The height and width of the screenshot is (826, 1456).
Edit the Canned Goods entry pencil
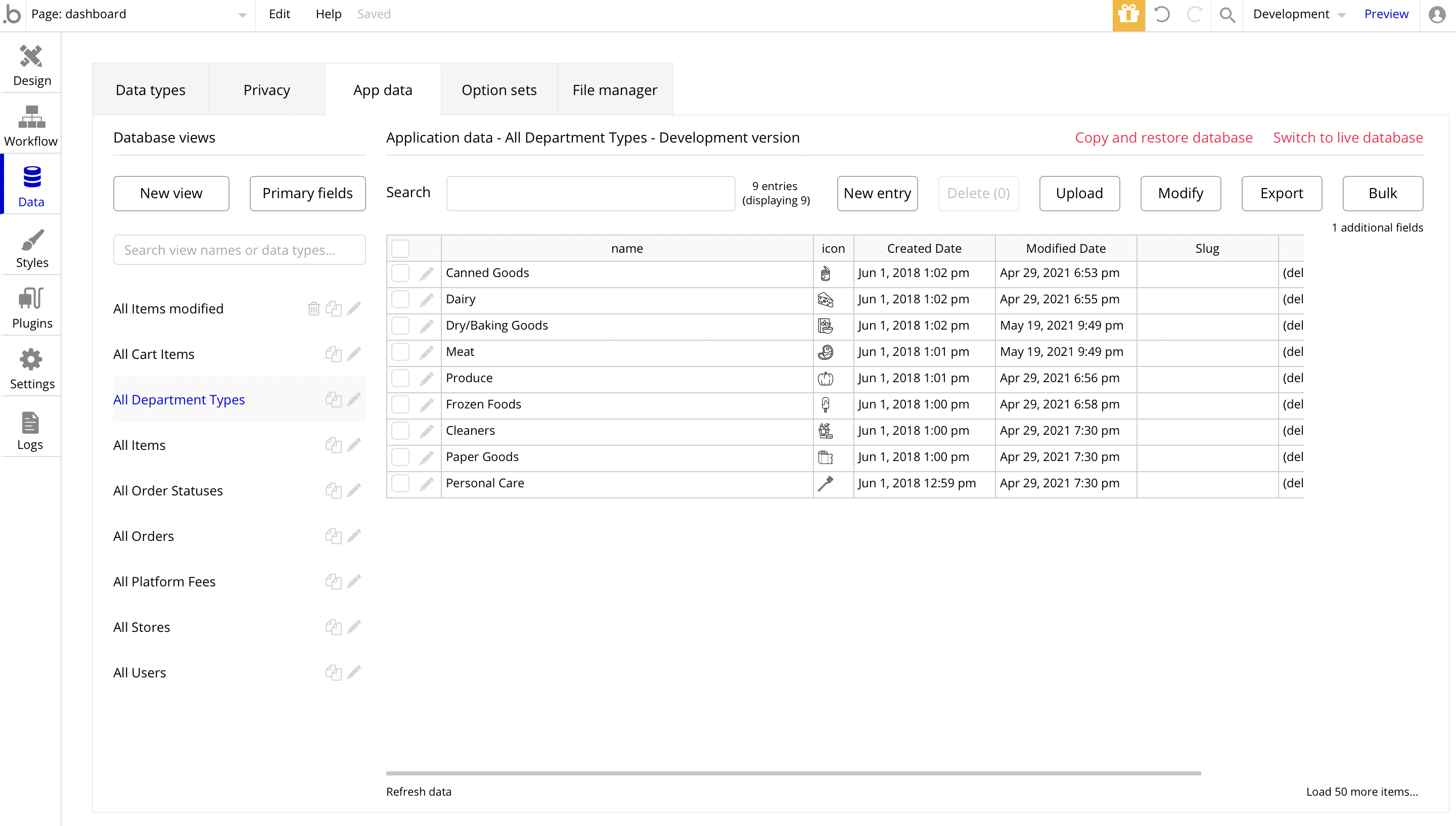pos(427,273)
